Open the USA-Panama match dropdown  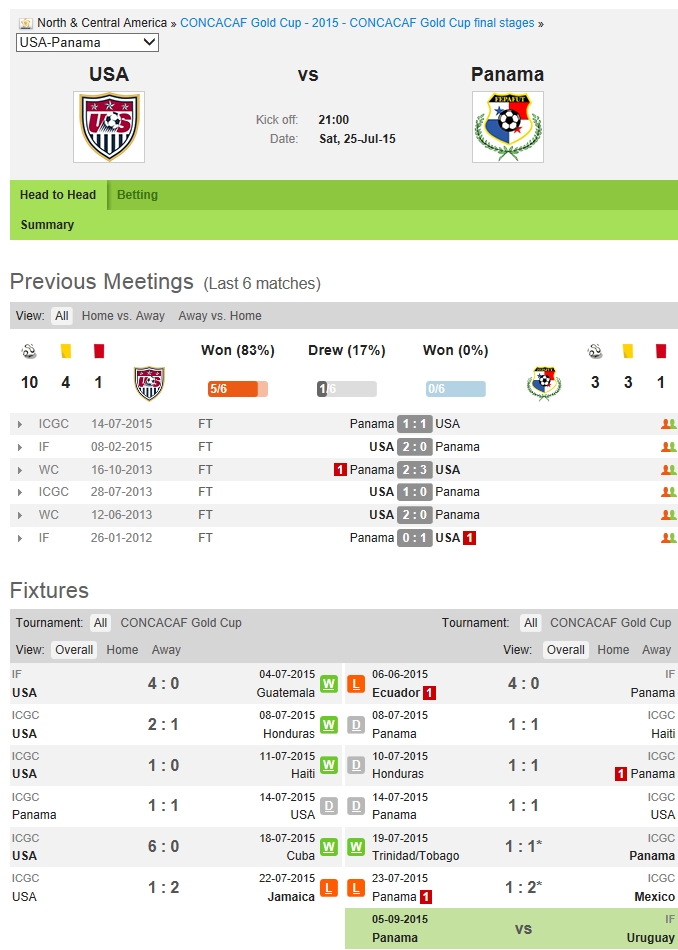click(x=88, y=42)
